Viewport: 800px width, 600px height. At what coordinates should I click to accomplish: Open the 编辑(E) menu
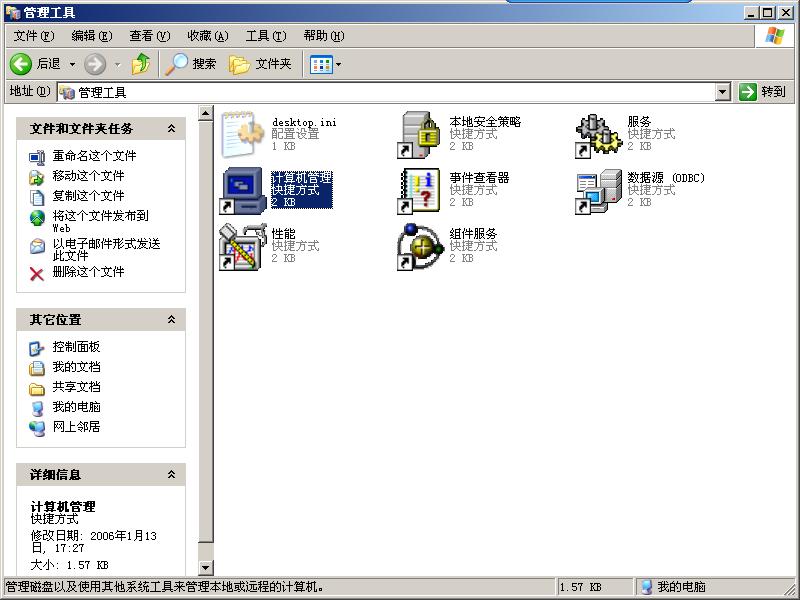tap(92, 36)
